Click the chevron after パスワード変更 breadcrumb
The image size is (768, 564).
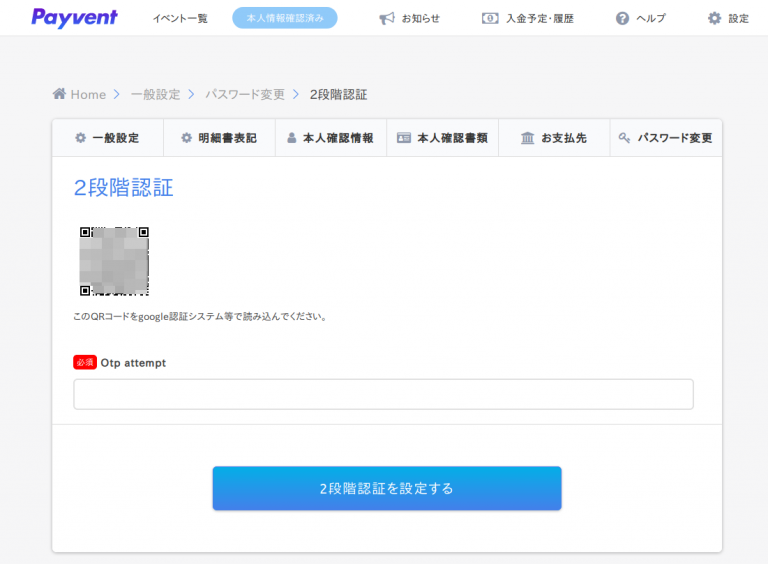click(x=296, y=94)
